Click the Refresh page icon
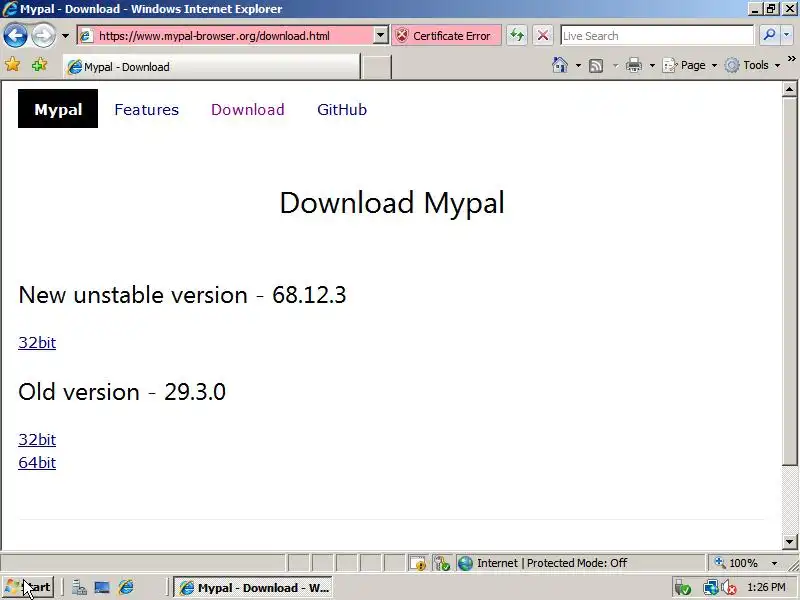The width and height of the screenshot is (800, 600). point(517,36)
